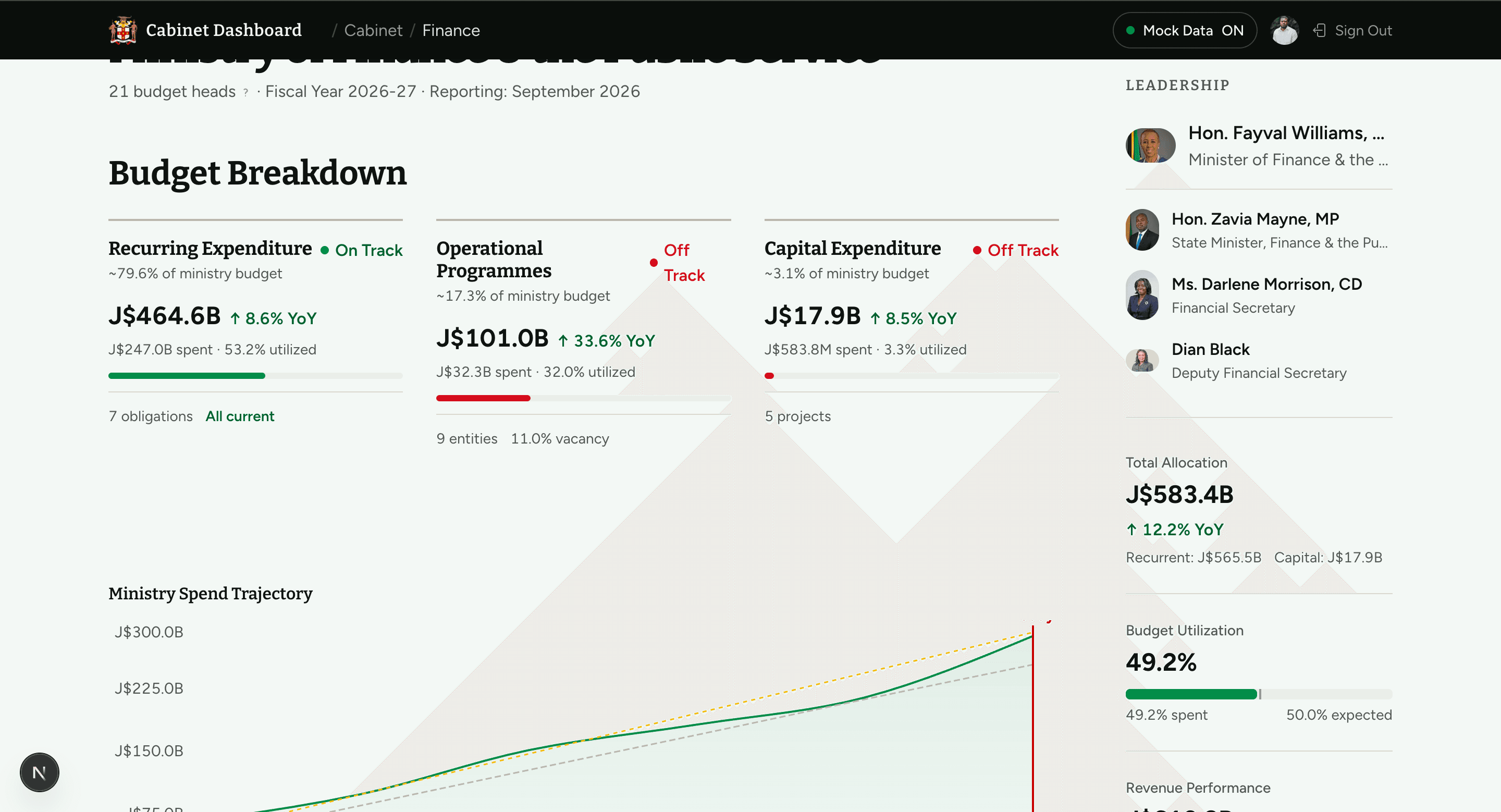Image resolution: width=1501 pixels, height=812 pixels.
Task: Open Ms. Darlene Morrison's photo
Action: (1142, 296)
